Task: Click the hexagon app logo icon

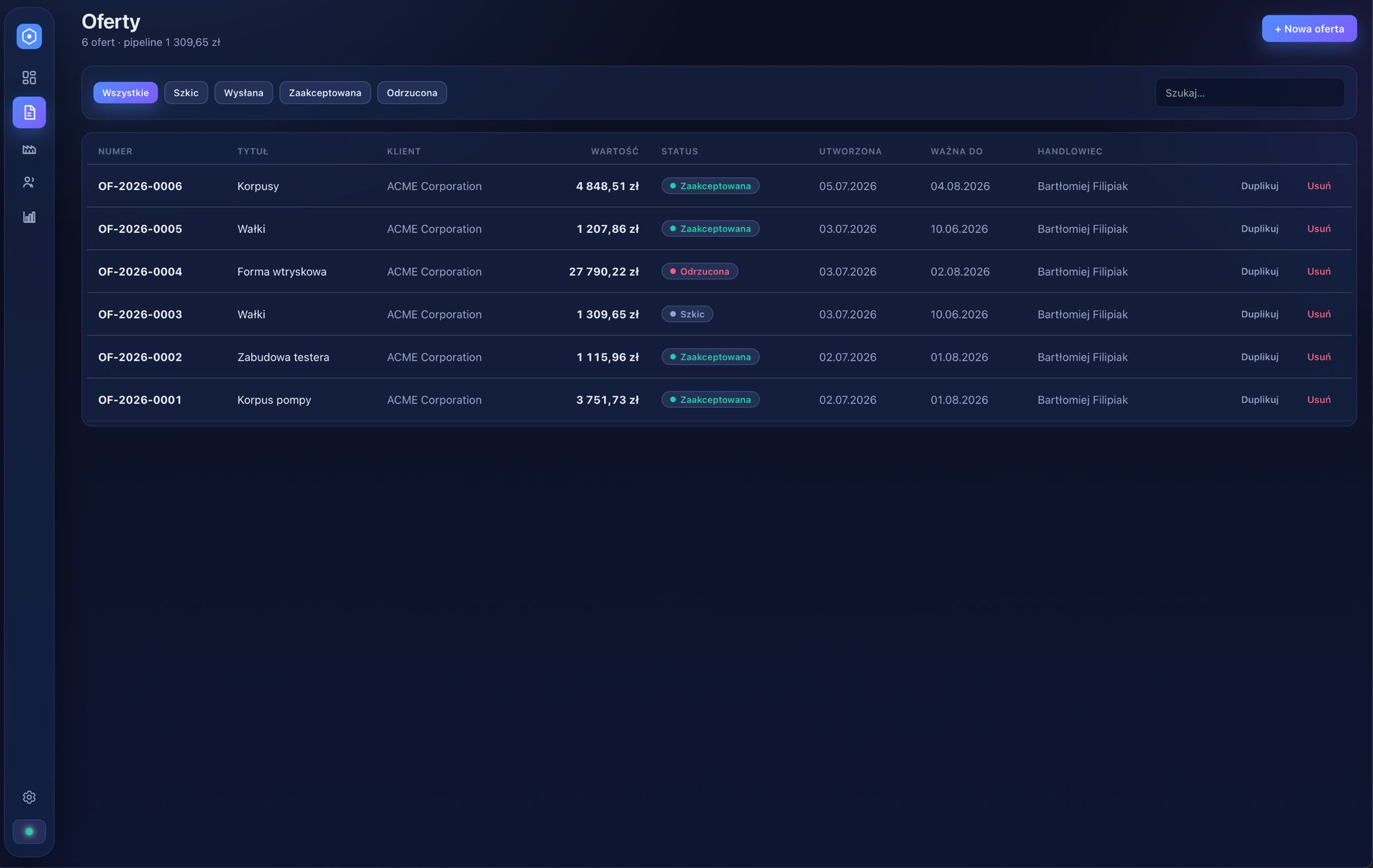Action: pos(29,36)
